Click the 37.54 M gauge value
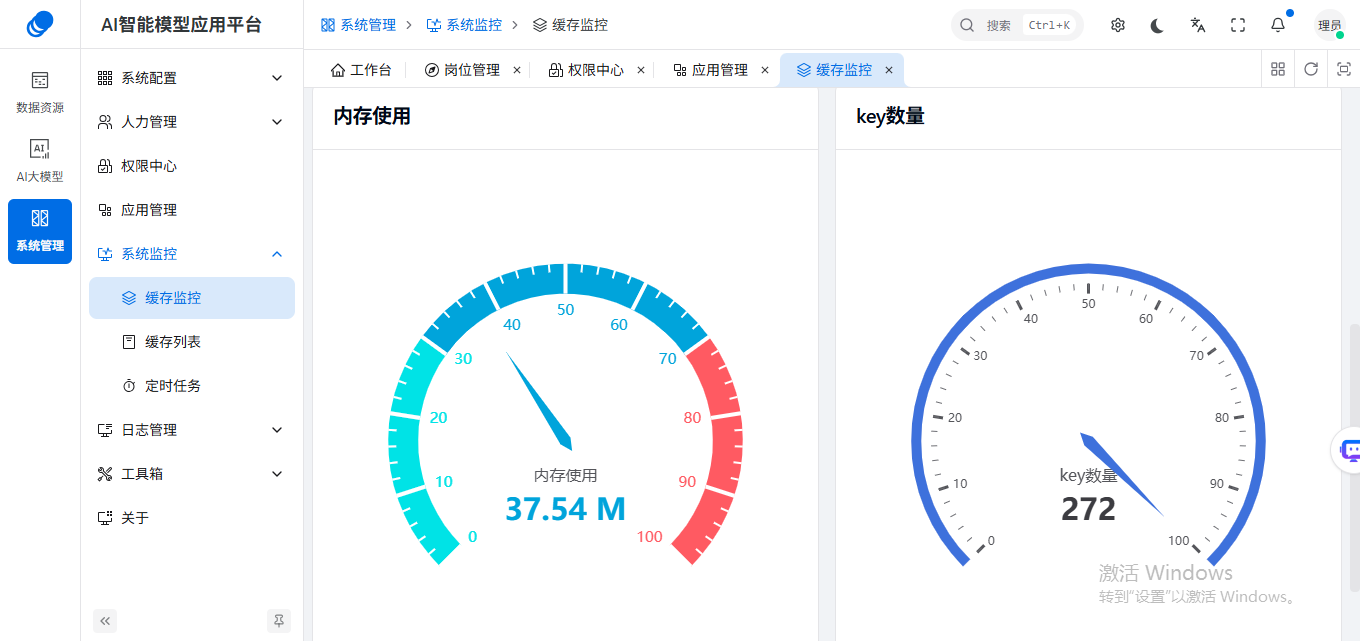Viewport: 1360px width, 641px height. pyautogui.click(x=565, y=509)
